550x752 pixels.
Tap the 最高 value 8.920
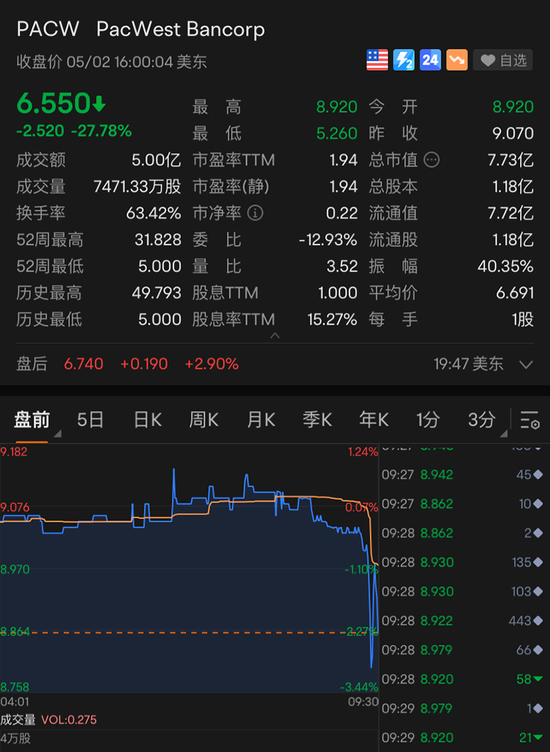click(337, 106)
